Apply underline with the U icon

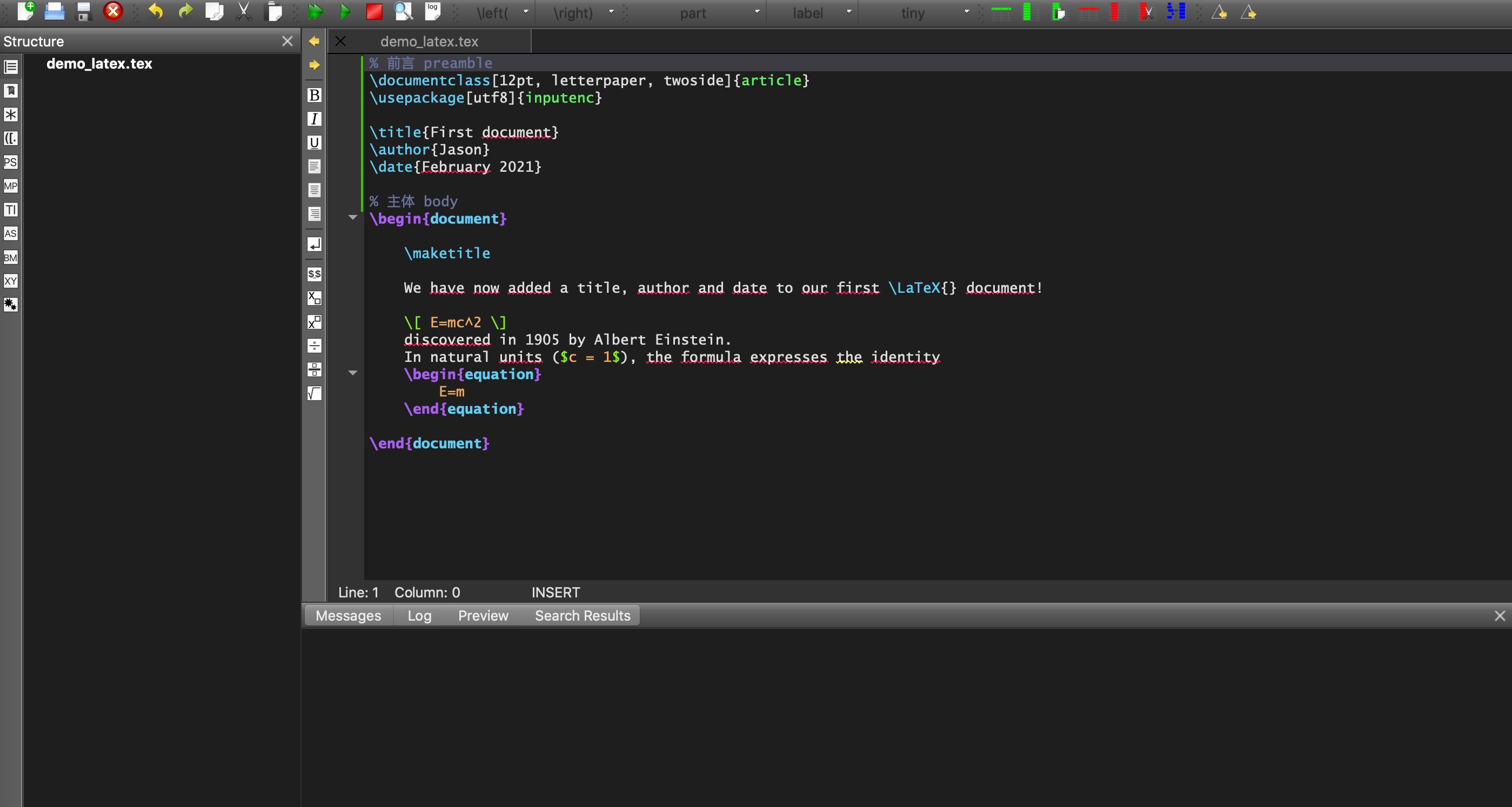click(315, 143)
